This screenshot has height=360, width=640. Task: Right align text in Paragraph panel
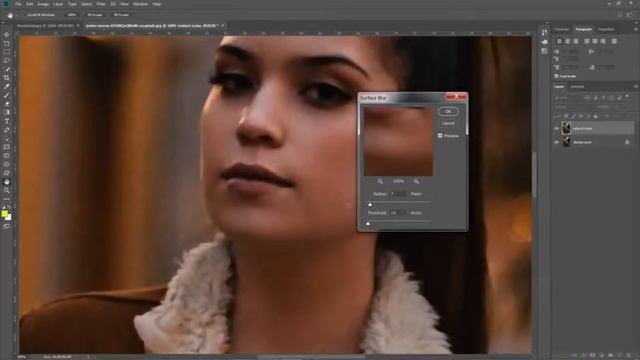(576, 41)
